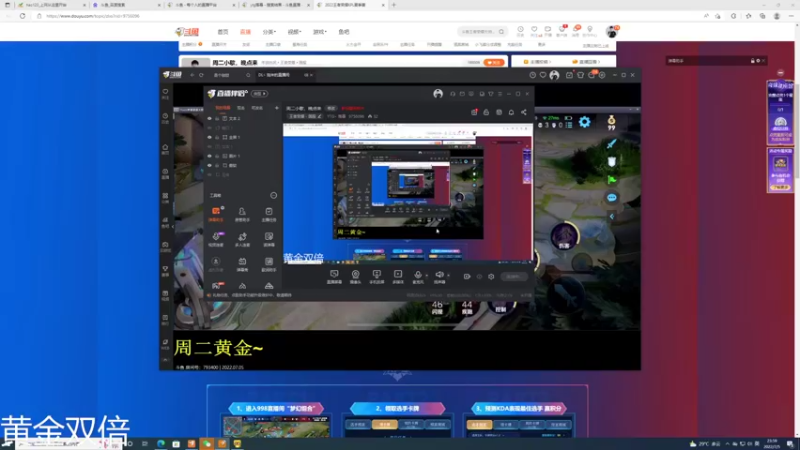800x450 pixels.
Task: Open the avatar icon in Douyu client title bar
Action: point(555,75)
